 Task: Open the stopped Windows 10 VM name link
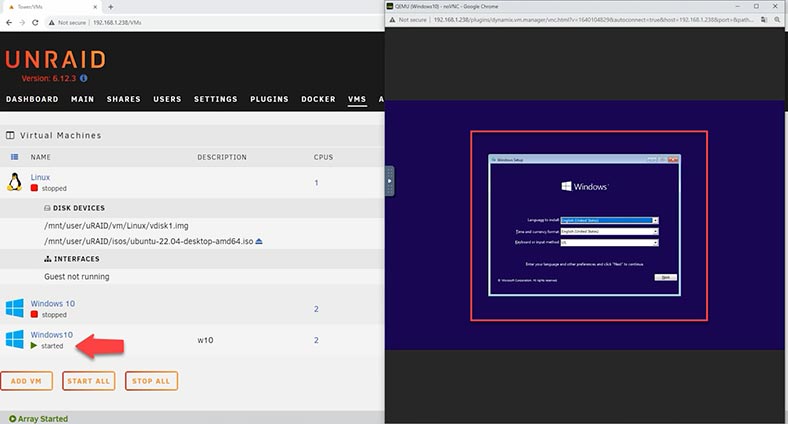53,303
